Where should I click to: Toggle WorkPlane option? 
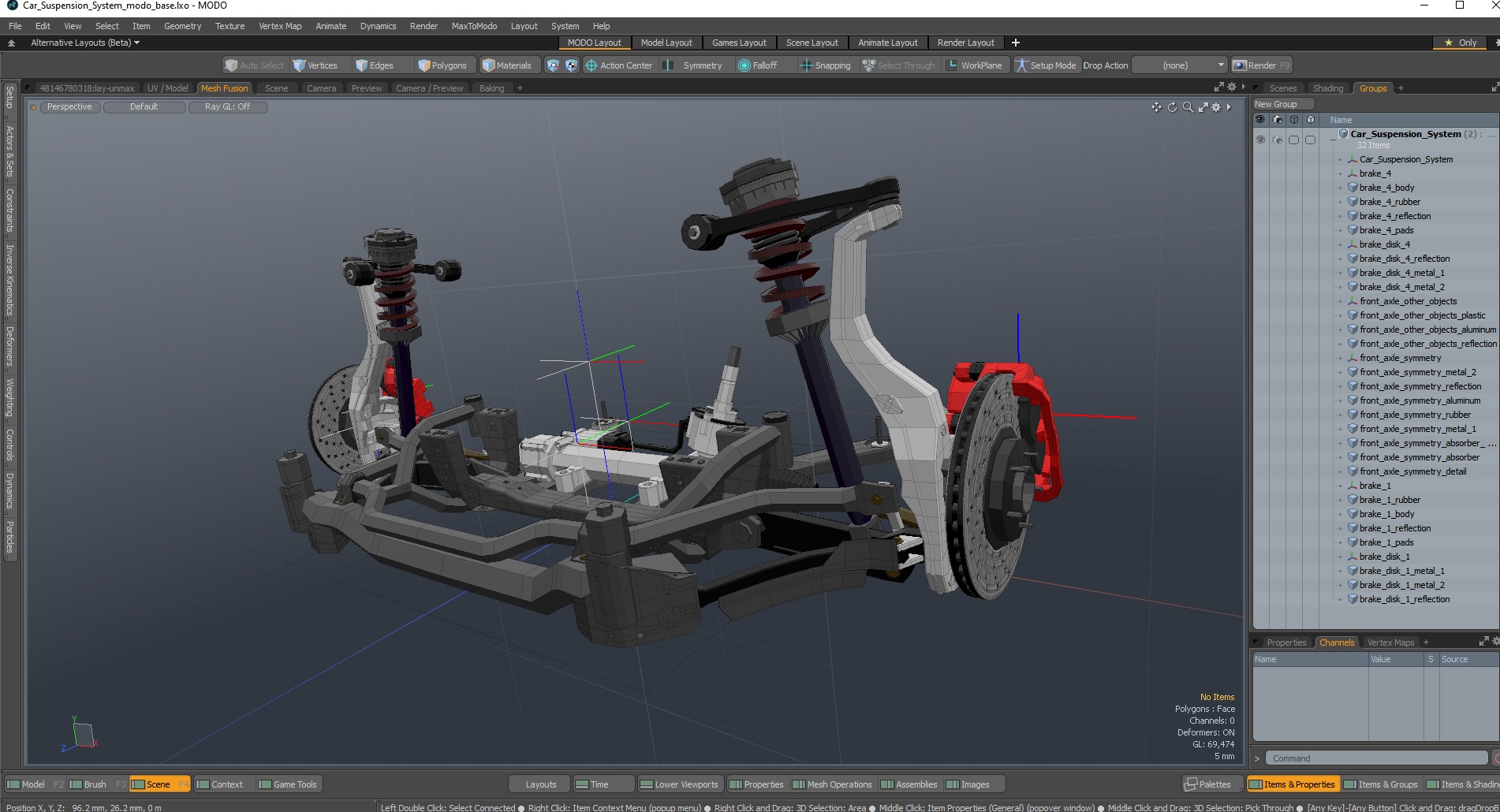974,65
